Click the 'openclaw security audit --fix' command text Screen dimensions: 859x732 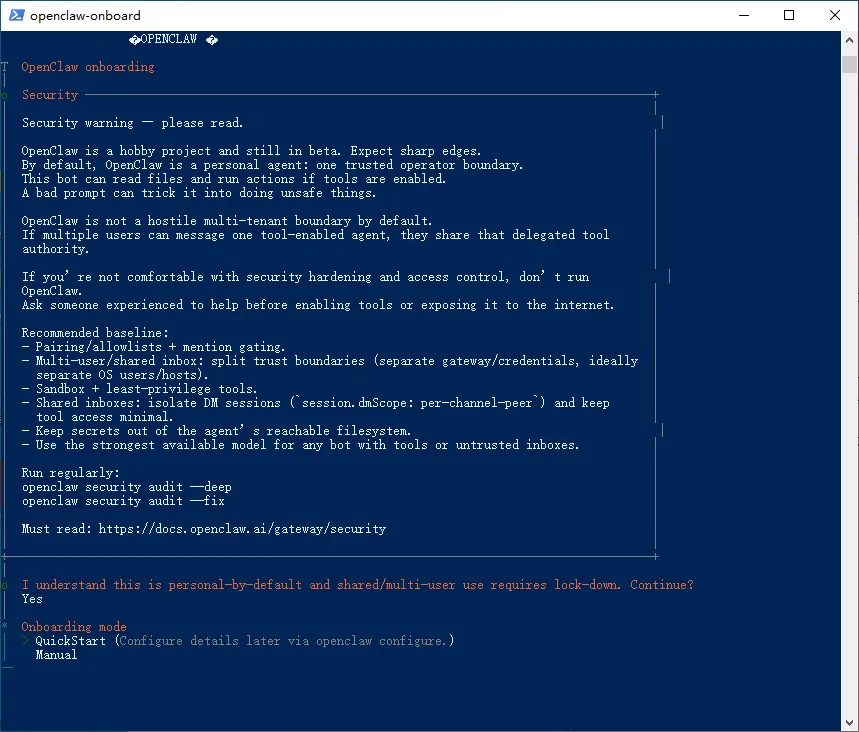tap(123, 501)
